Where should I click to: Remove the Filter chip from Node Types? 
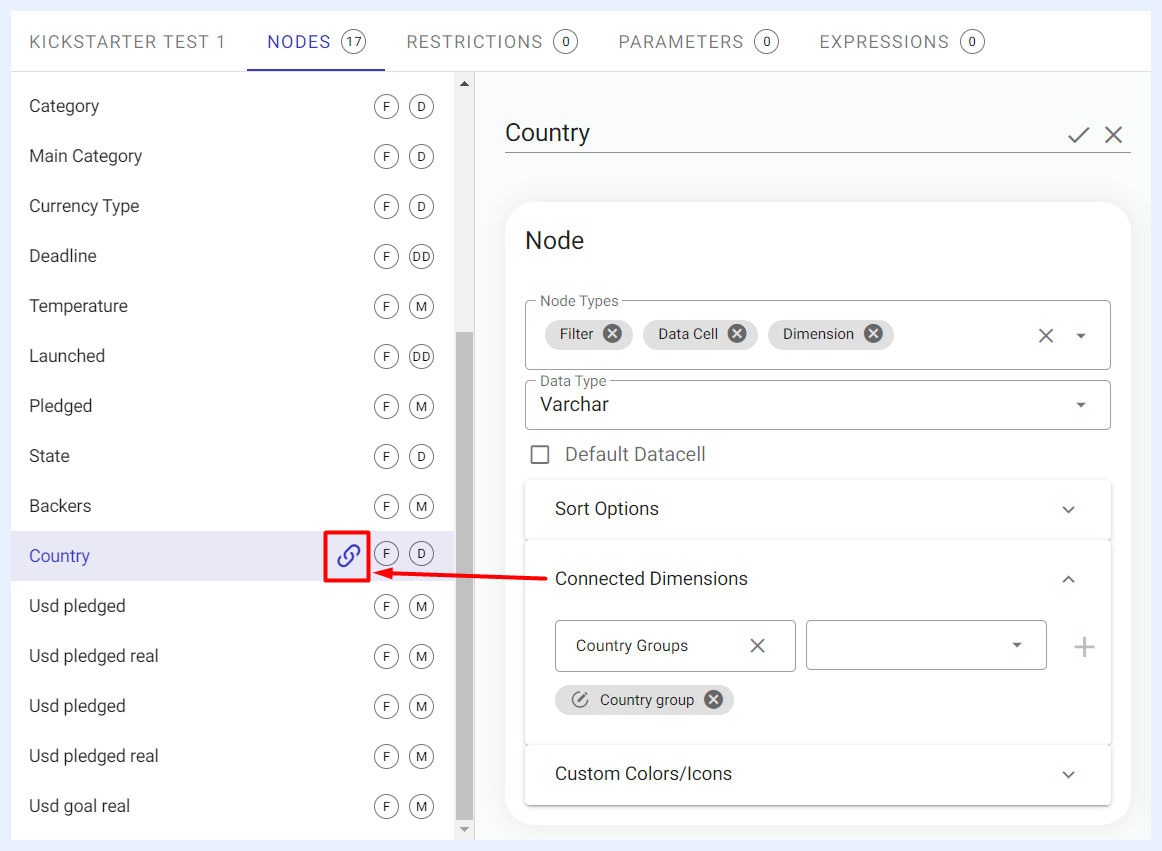pos(612,334)
